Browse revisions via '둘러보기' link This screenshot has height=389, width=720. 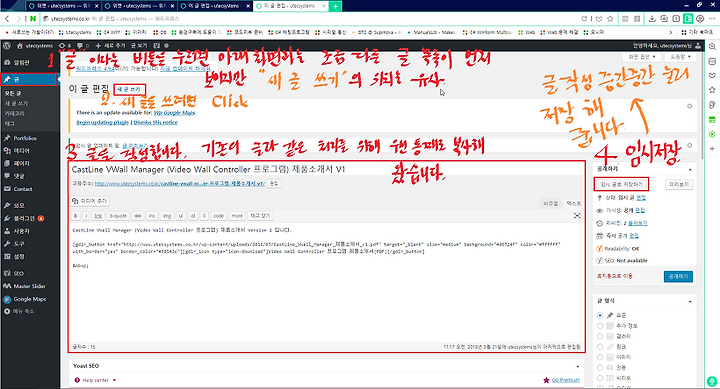tap(637, 223)
